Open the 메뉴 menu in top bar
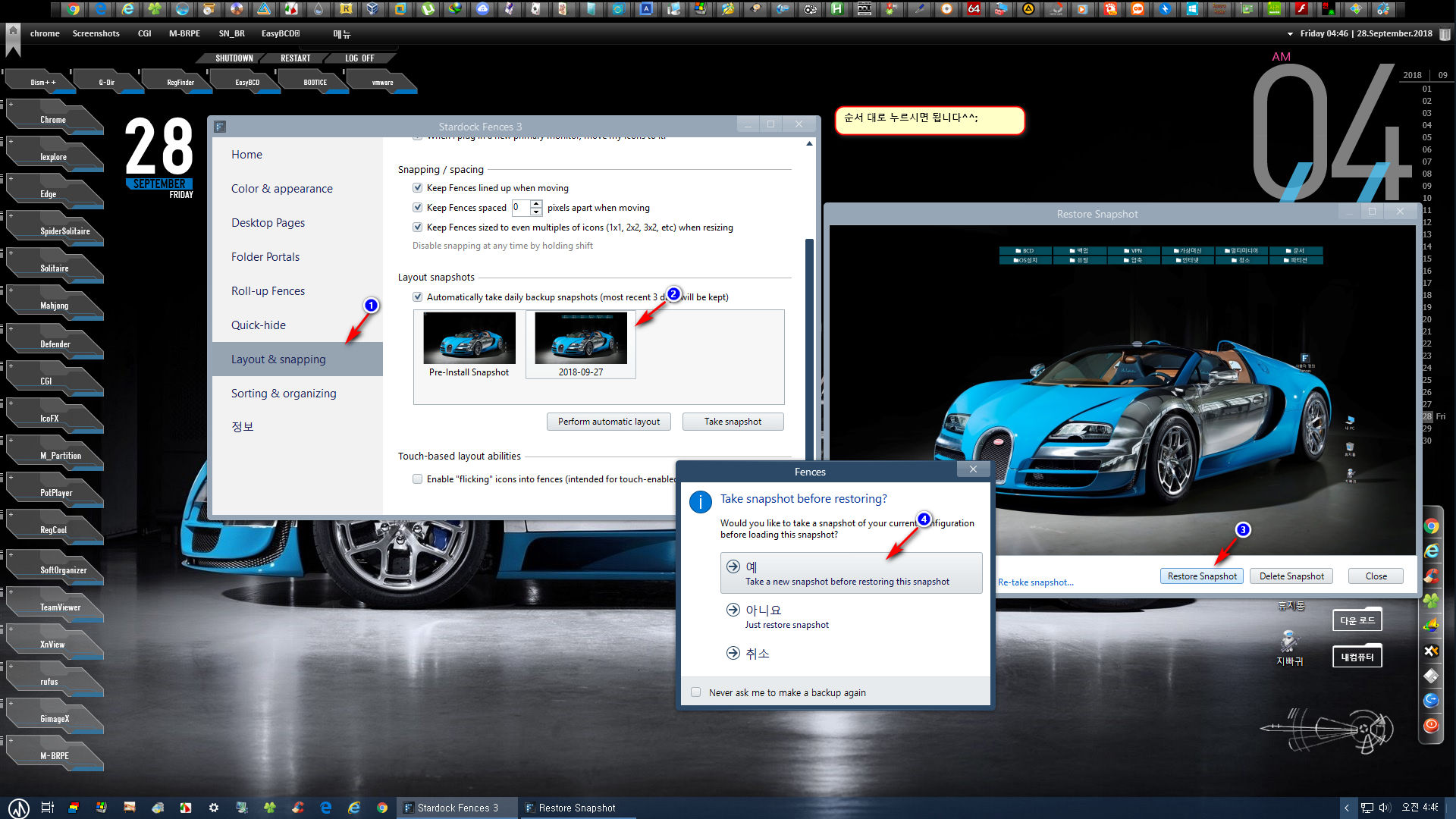Viewport: 1456px width, 819px height. [342, 34]
